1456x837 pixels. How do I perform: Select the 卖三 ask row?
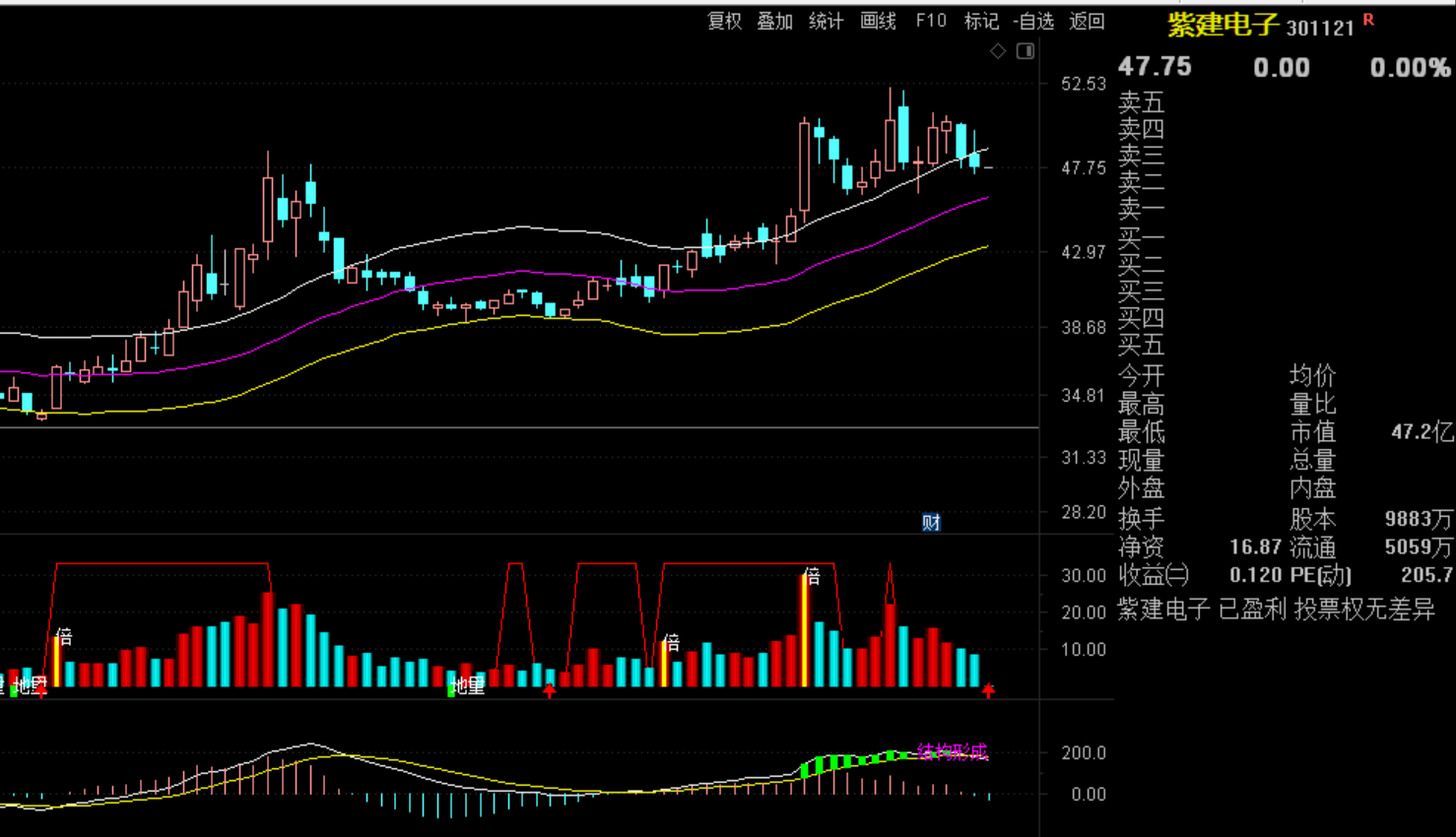1141,156
